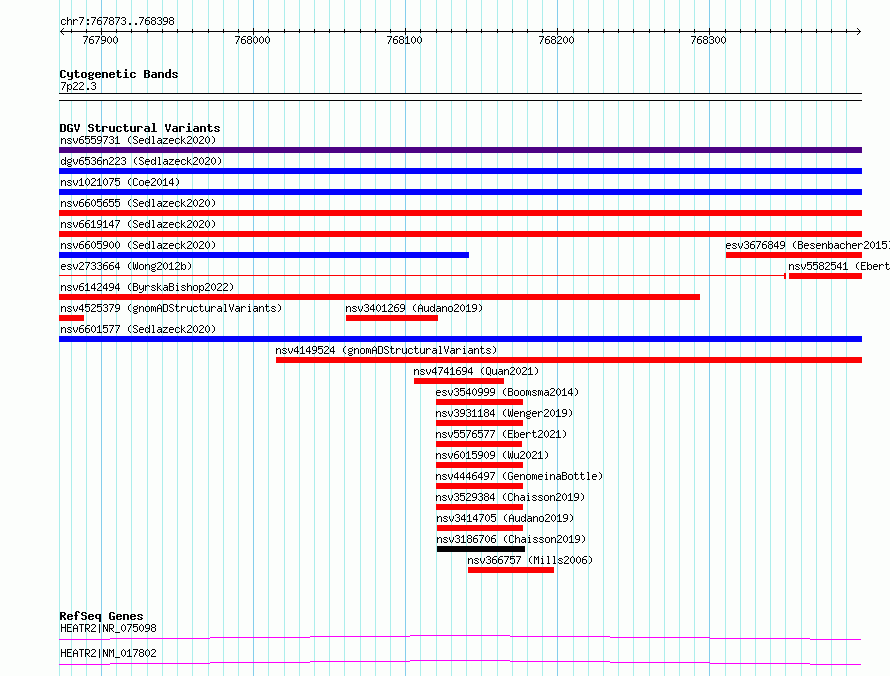
Task: Click the short red bar under nsv4525379
Action: coord(72,318)
